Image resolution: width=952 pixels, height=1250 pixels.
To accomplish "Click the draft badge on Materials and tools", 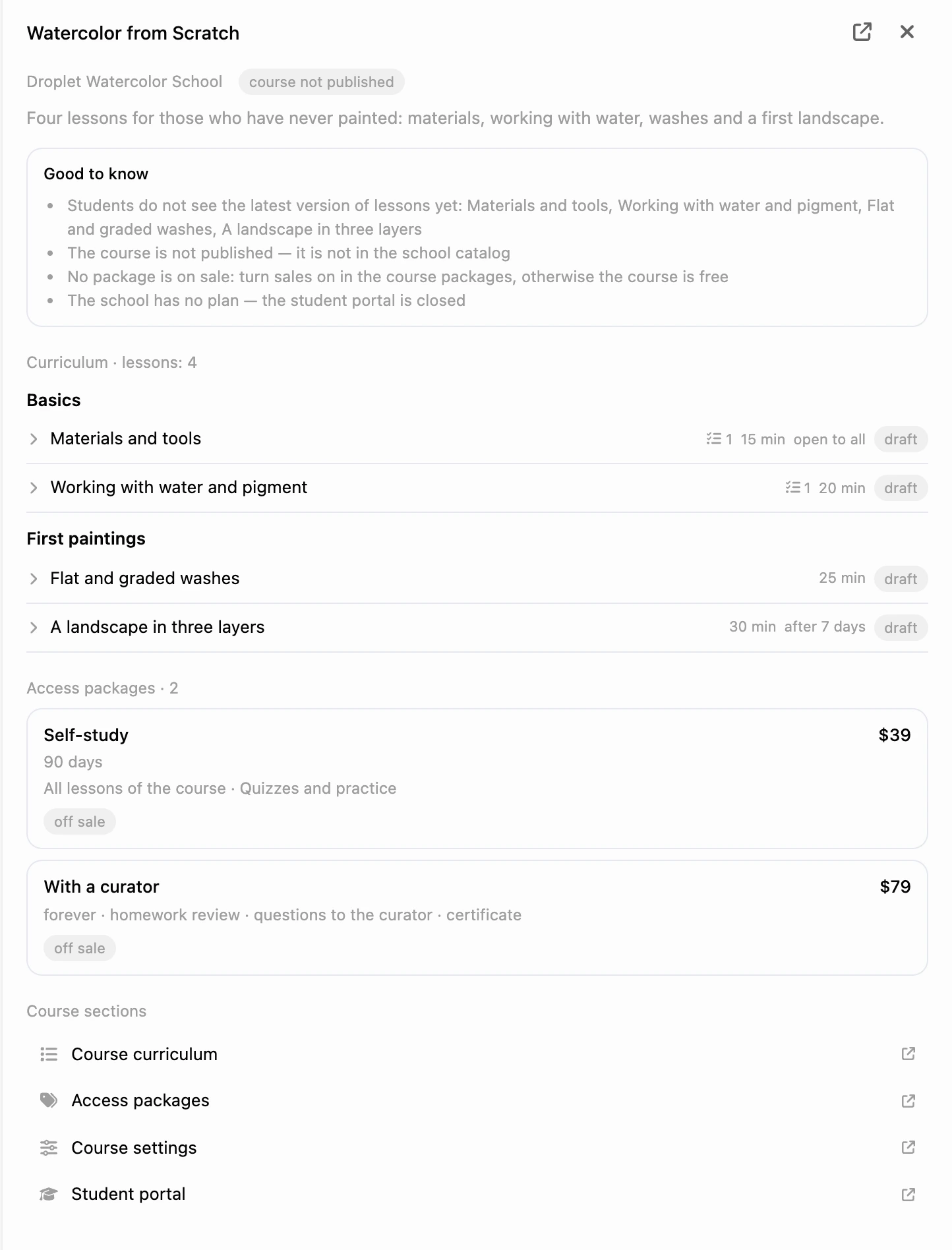I will (x=901, y=439).
